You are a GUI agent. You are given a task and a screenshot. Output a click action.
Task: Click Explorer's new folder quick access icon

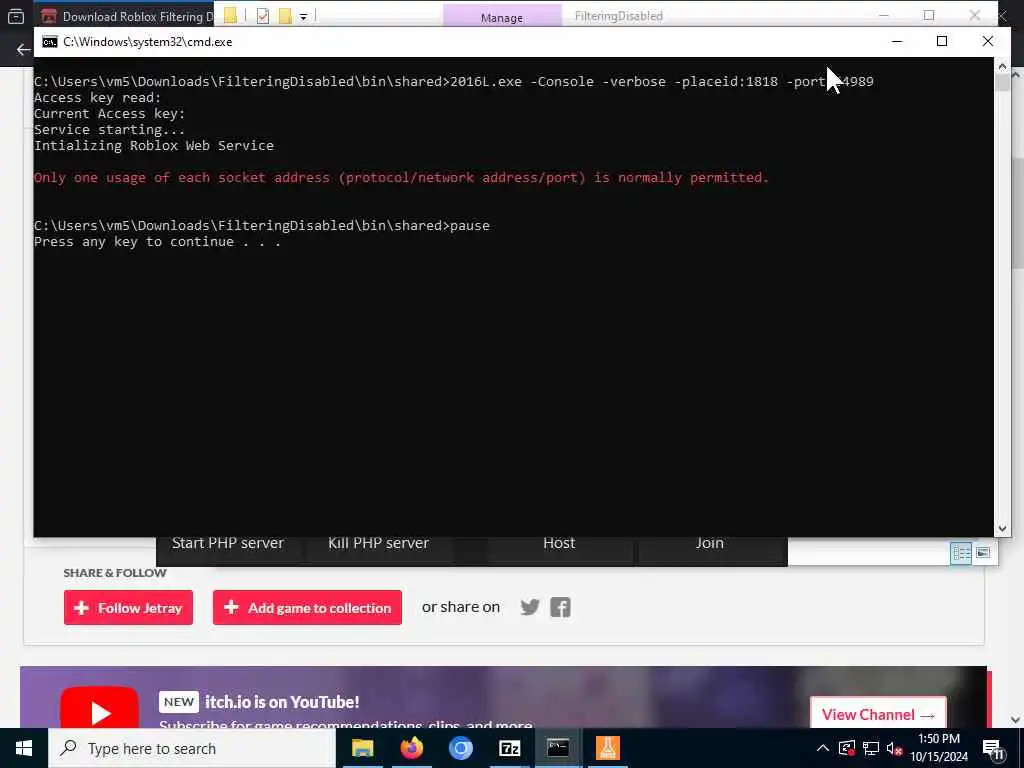(285, 16)
